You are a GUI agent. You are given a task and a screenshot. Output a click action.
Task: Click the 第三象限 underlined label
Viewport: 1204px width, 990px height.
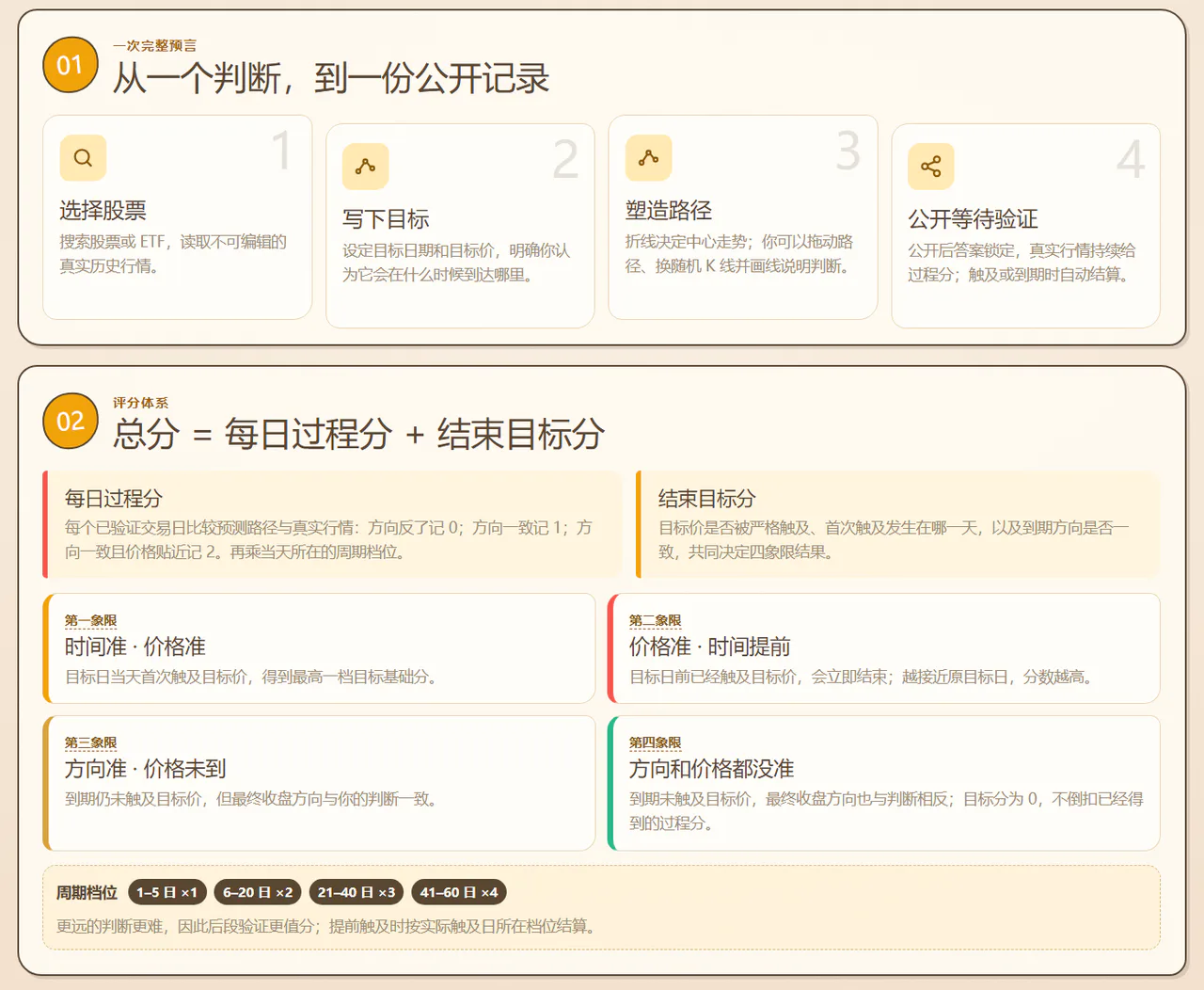point(91,742)
